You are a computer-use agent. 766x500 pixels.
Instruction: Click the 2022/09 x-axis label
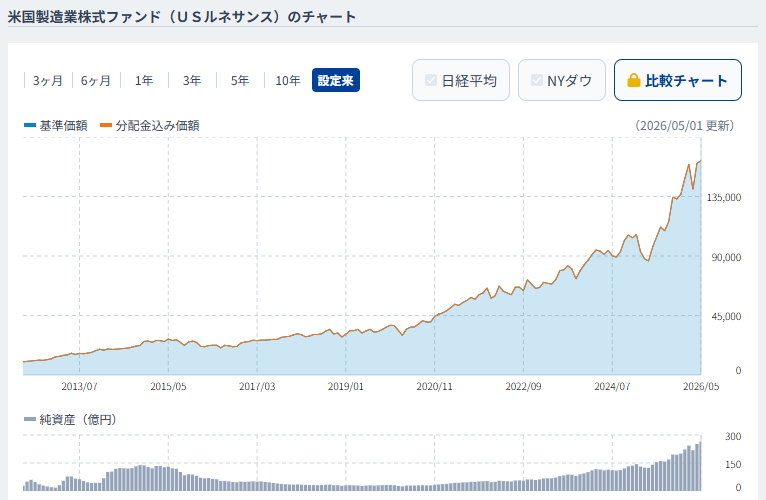pos(523,386)
